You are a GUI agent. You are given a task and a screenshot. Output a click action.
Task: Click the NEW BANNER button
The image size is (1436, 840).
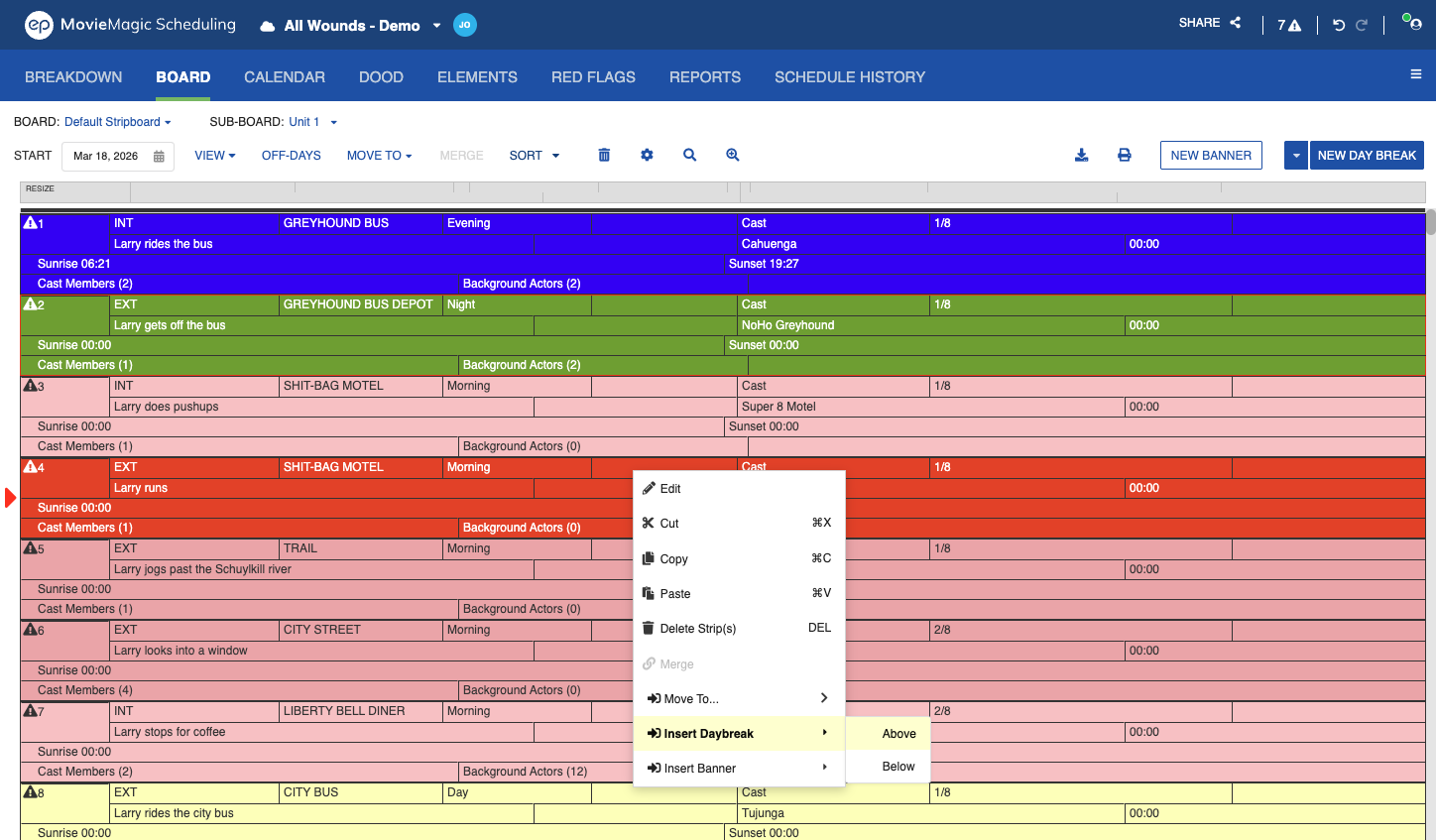(x=1211, y=156)
